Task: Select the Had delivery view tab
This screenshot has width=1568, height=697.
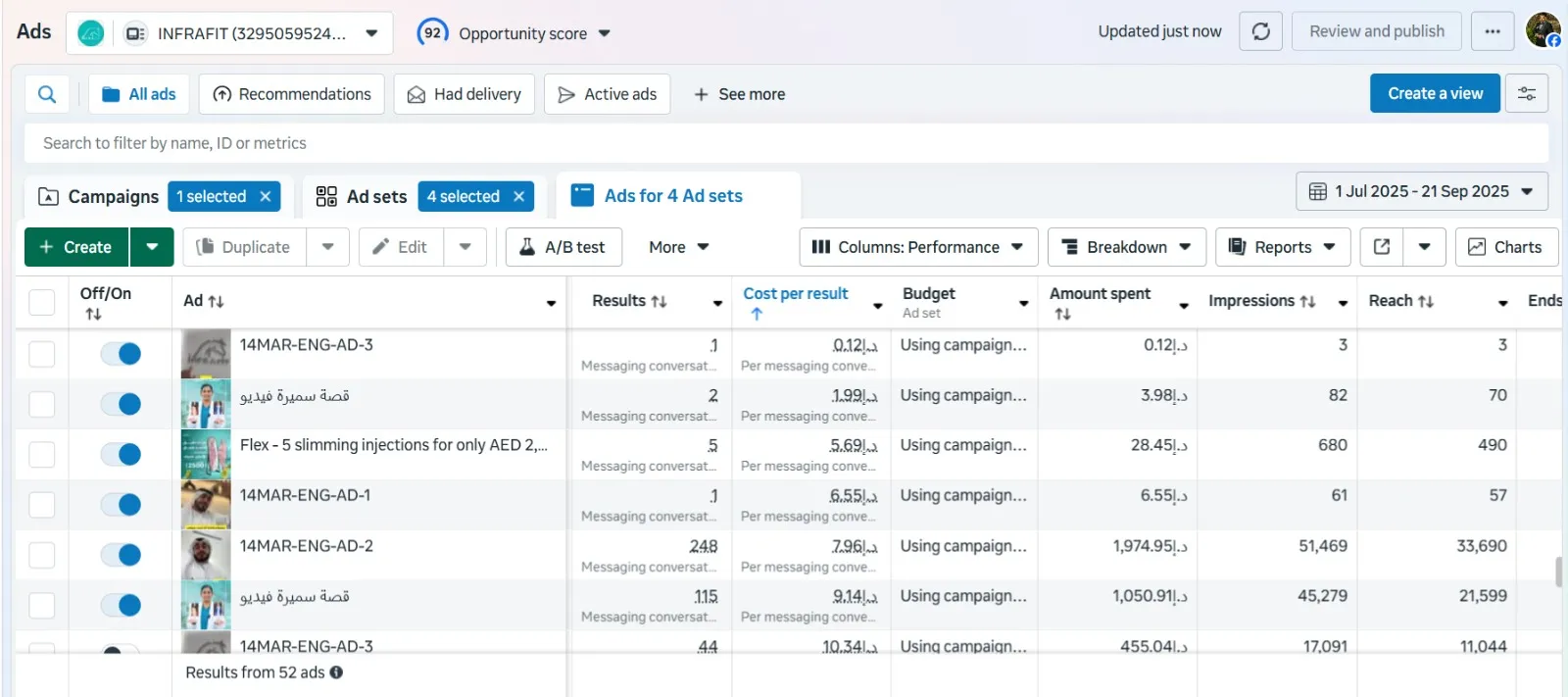Action: click(x=465, y=94)
